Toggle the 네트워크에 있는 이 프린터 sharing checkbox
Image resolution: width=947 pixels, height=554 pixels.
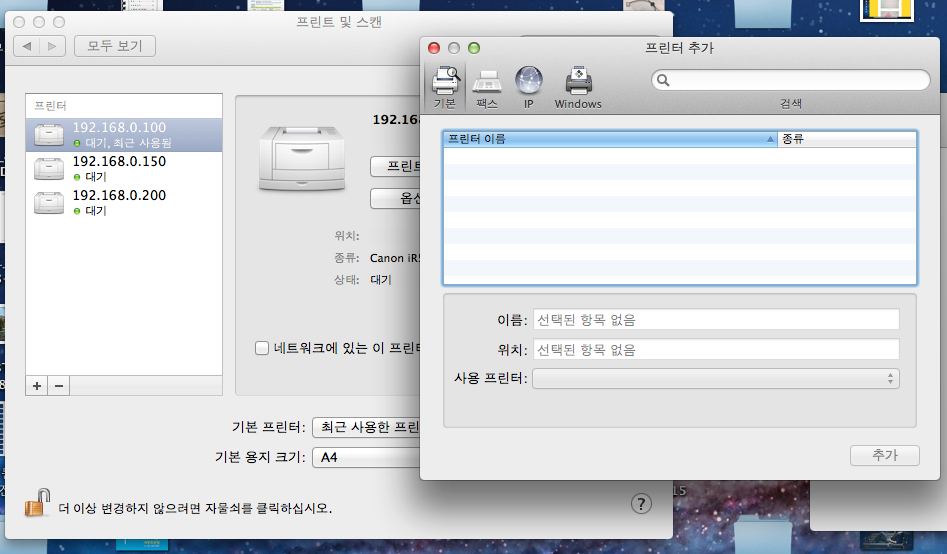262,348
